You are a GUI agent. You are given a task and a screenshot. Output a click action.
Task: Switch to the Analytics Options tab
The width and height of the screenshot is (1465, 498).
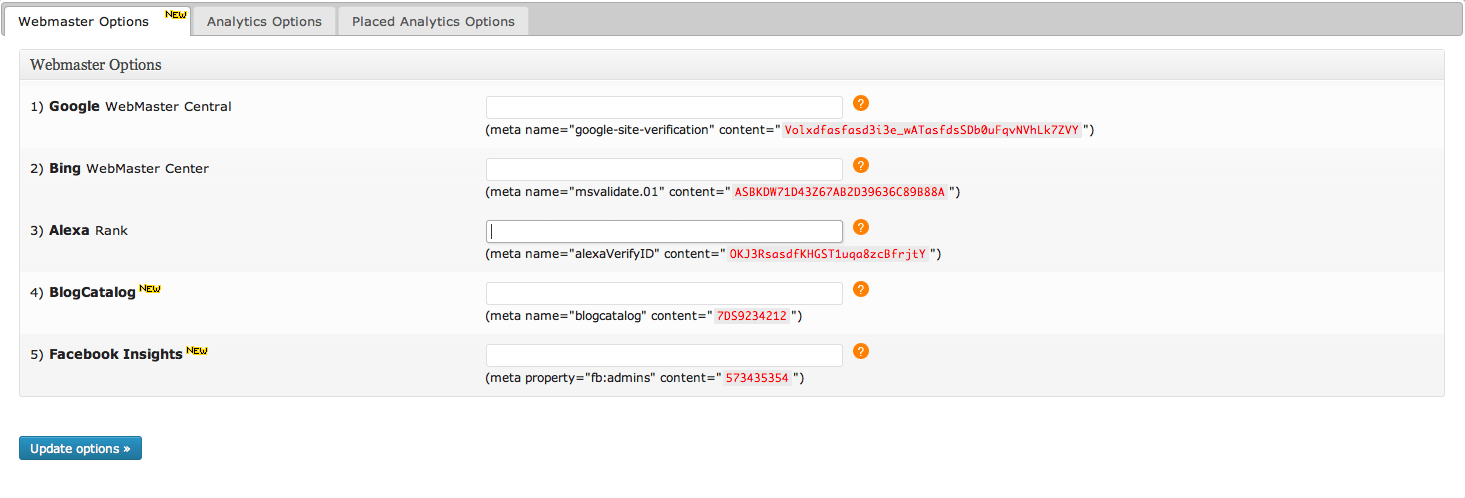pos(264,21)
